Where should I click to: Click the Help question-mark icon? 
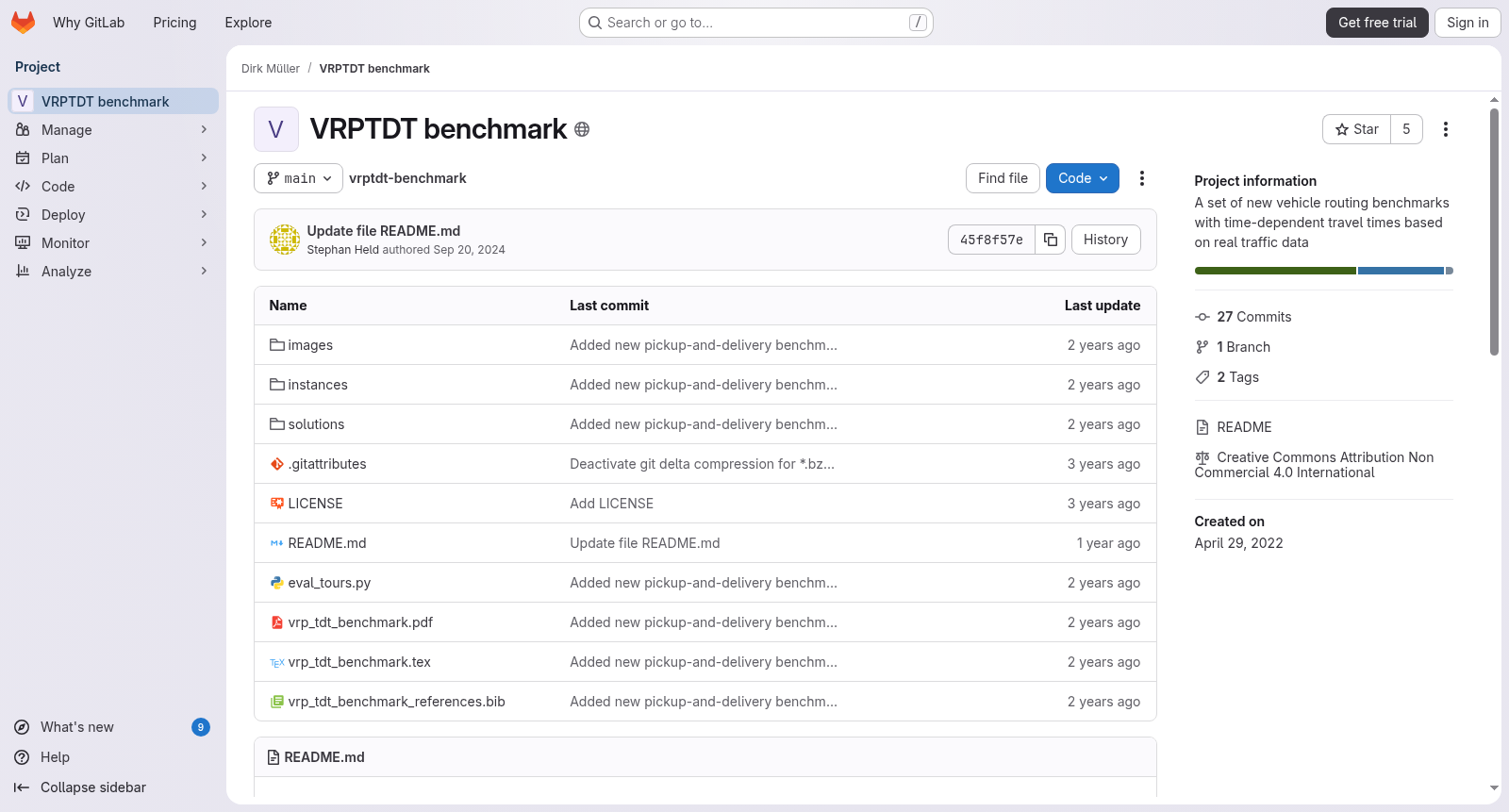22,757
